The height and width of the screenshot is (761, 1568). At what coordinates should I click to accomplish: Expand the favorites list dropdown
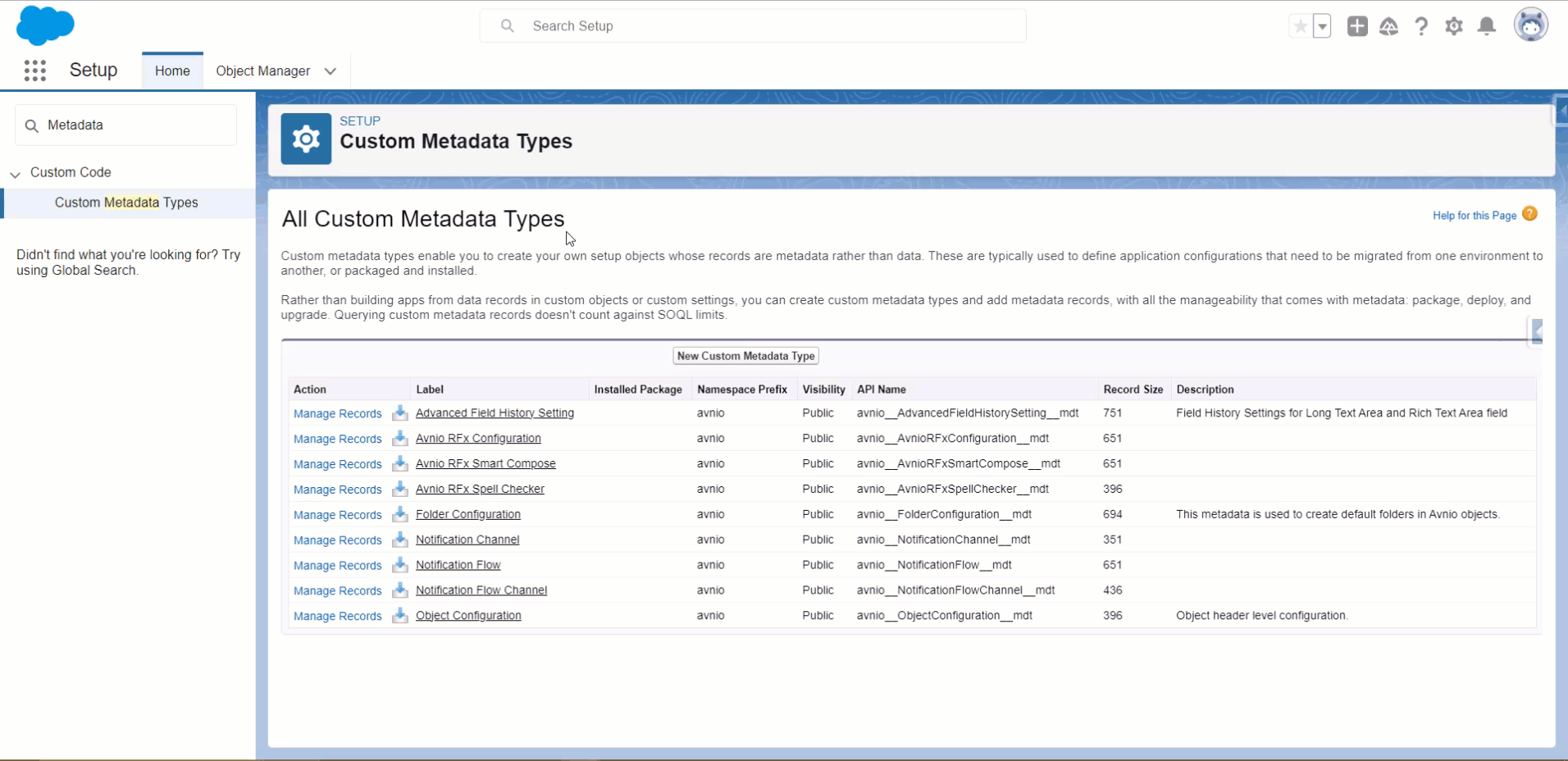pos(1322,26)
